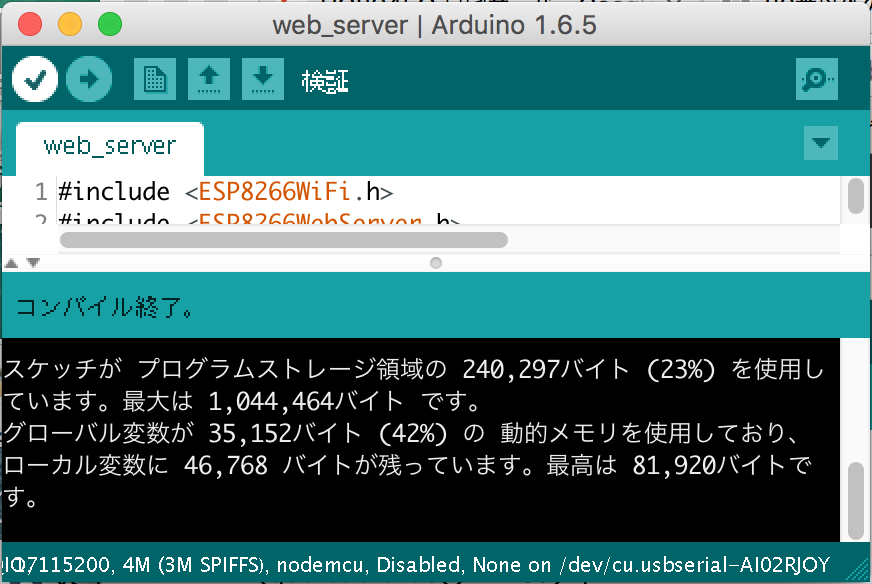Collapse editor using the up triangle
872x584 pixels.
tap(11, 263)
